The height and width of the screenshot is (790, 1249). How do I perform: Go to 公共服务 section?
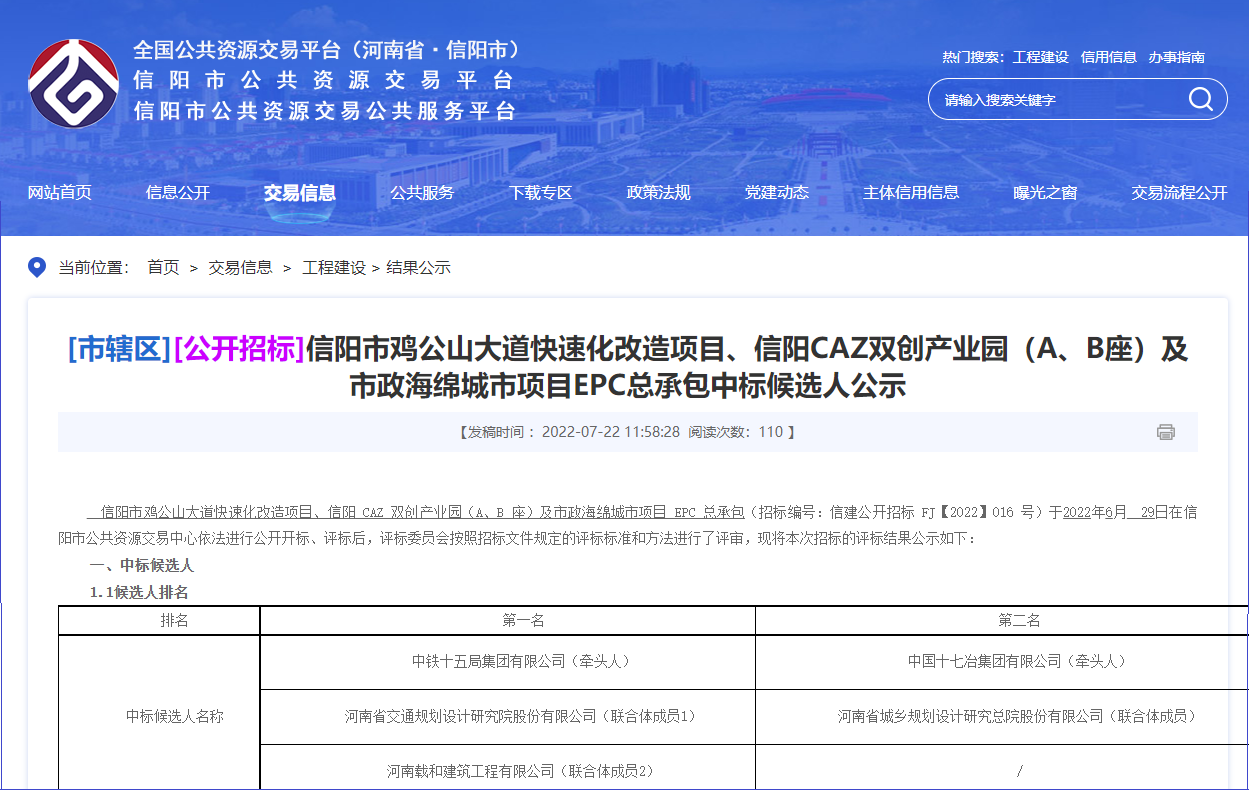422,193
